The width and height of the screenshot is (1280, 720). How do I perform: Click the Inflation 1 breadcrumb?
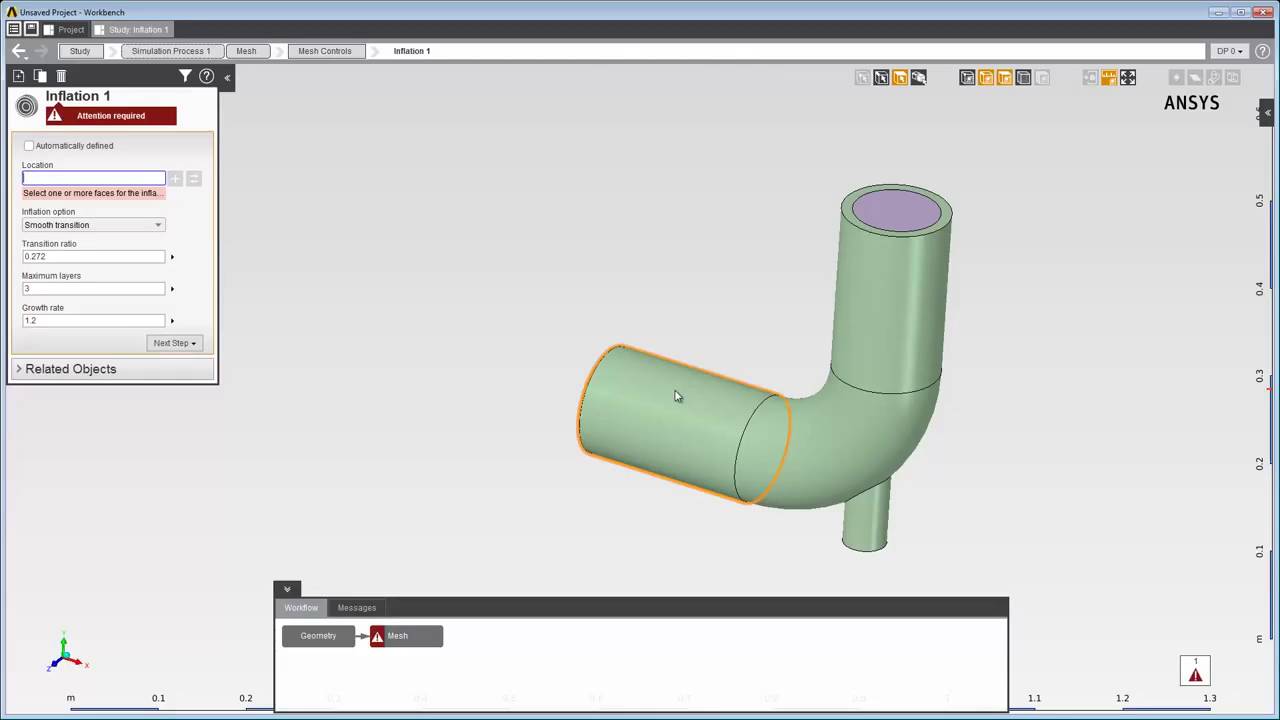point(412,51)
